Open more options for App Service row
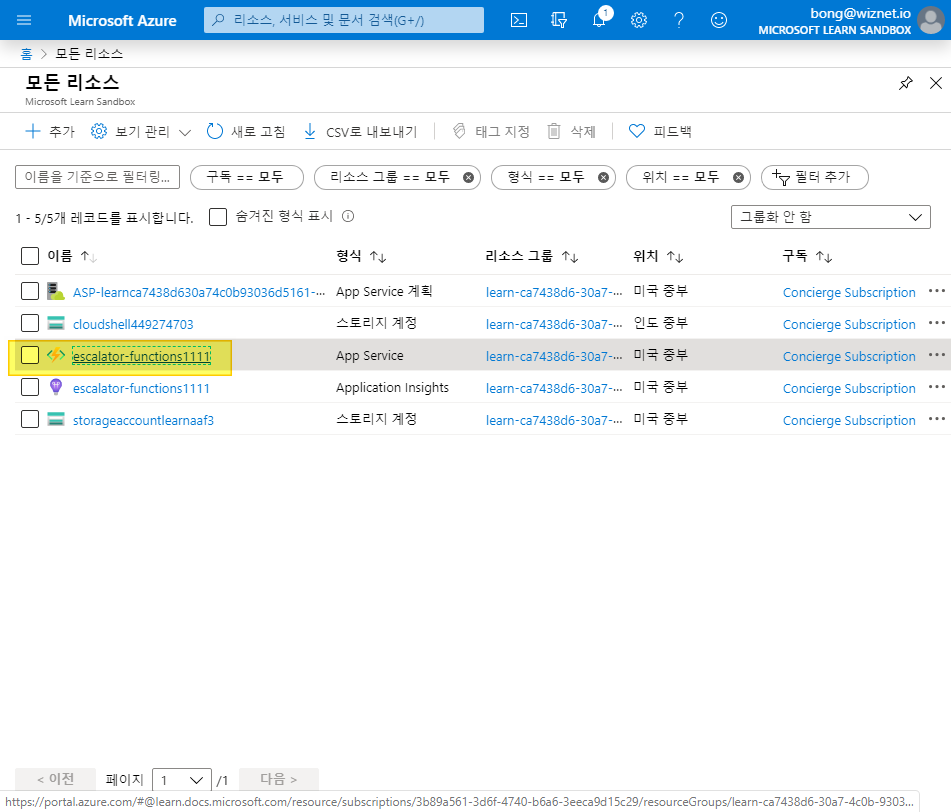 pos(936,355)
